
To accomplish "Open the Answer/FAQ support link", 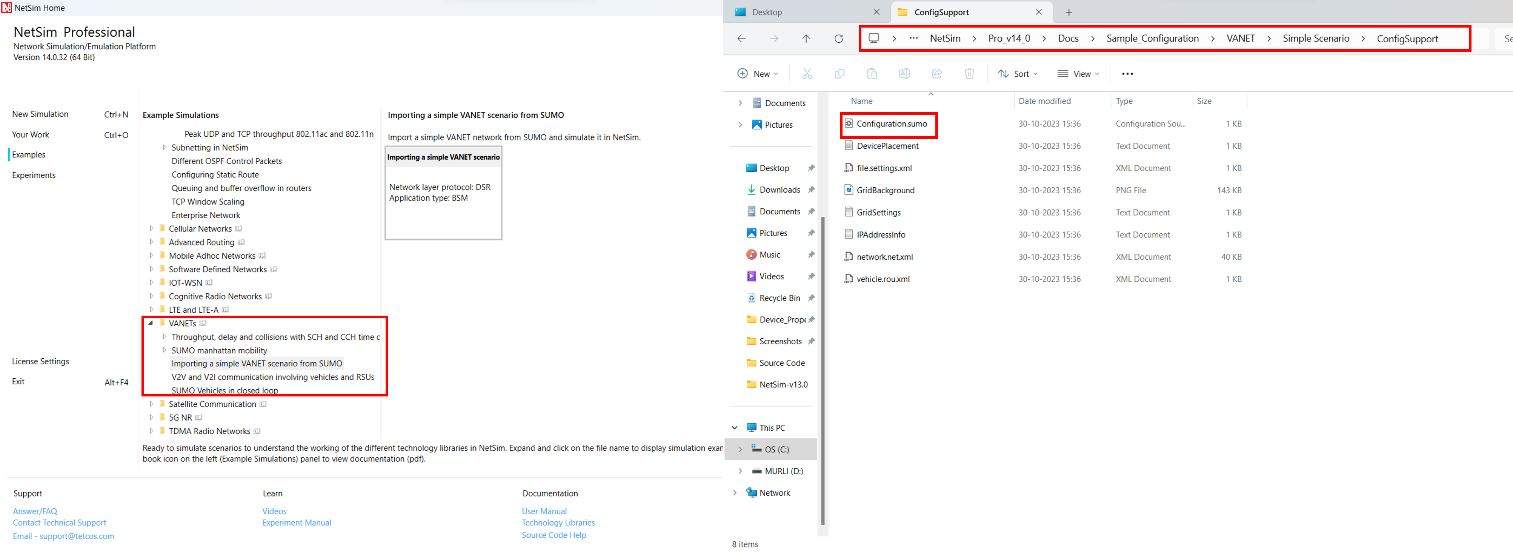I will 35,511.
